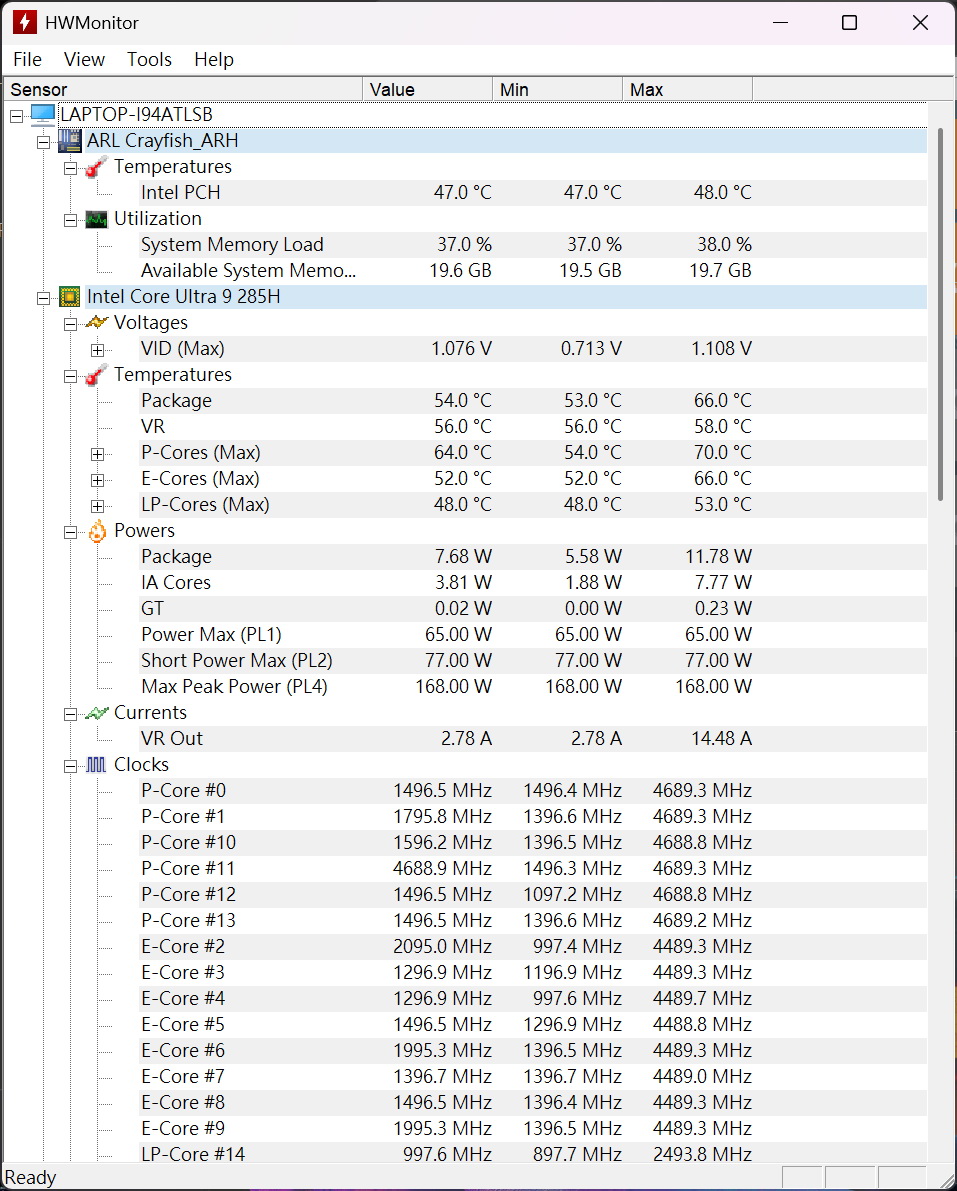
Task: Click the Intel Core Ultra 9 CPU chip icon
Action: pyautogui.click(x=70, y=296)
